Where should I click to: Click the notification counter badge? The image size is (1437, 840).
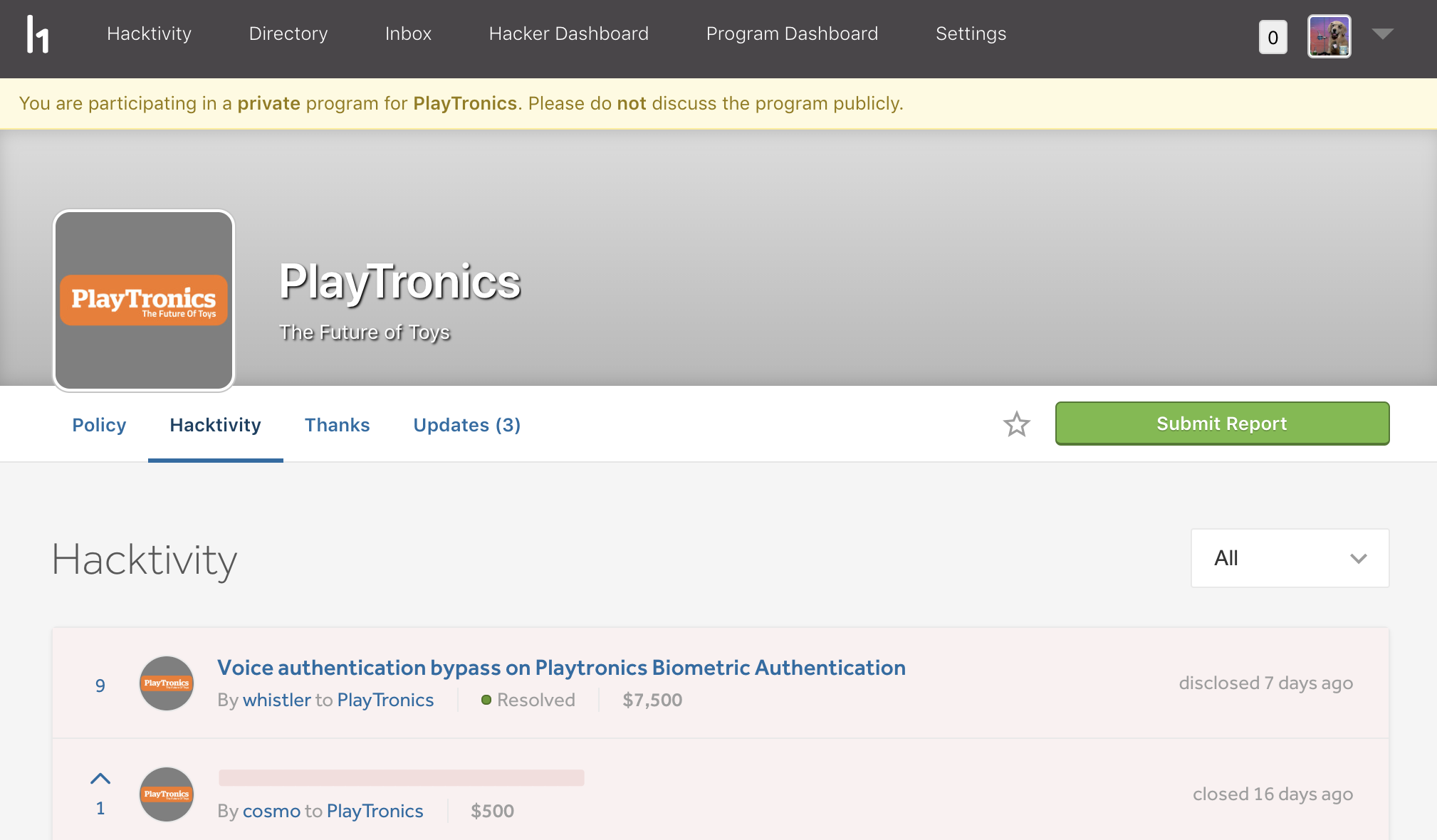(1273, 37)
